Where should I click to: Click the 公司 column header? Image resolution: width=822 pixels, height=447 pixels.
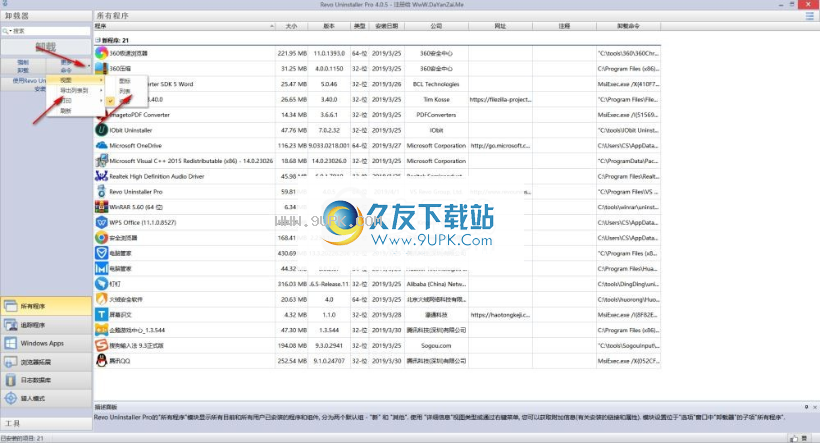(x=436, y=26)
